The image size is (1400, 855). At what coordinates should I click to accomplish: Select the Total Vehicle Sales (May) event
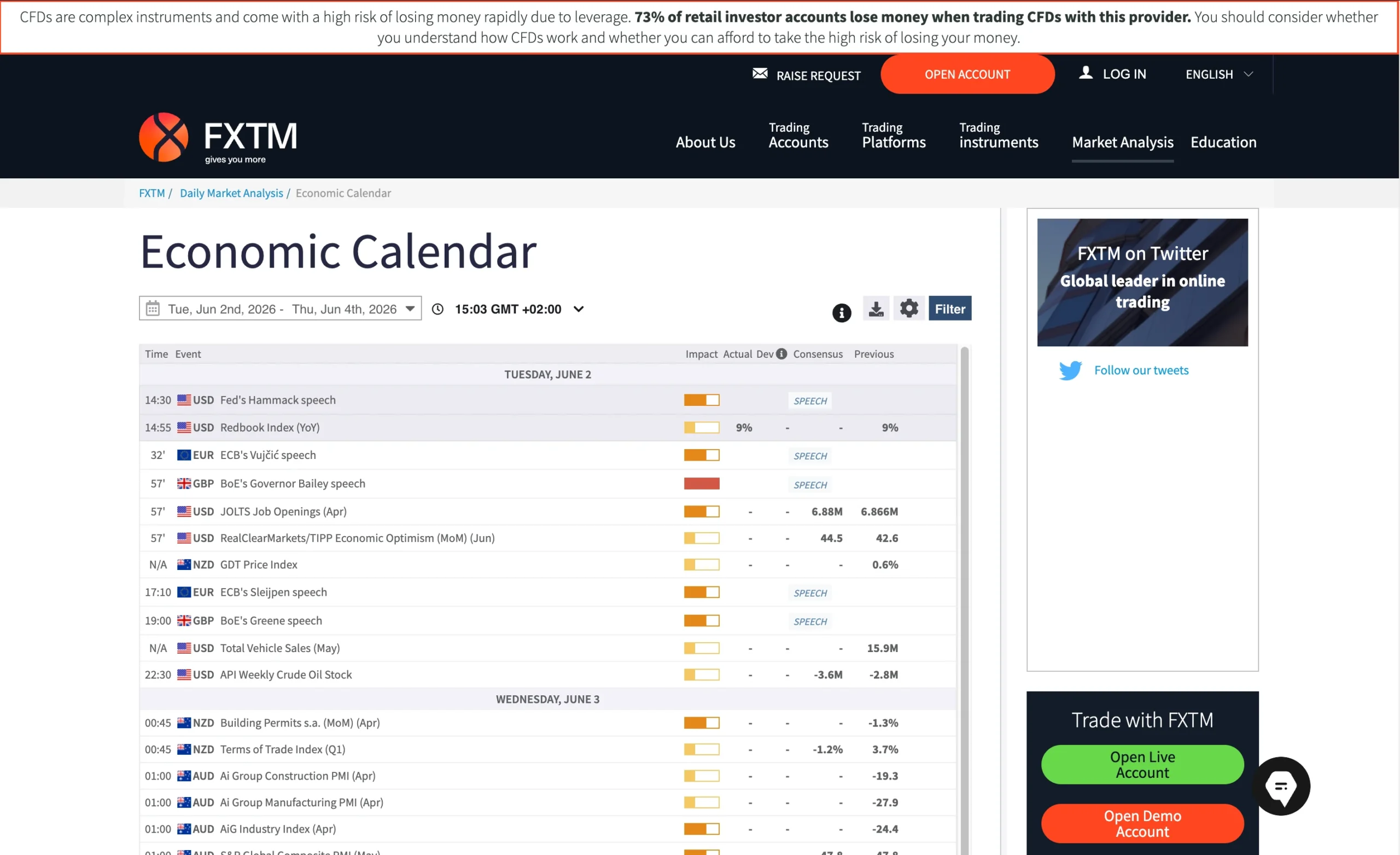point(548,648)
